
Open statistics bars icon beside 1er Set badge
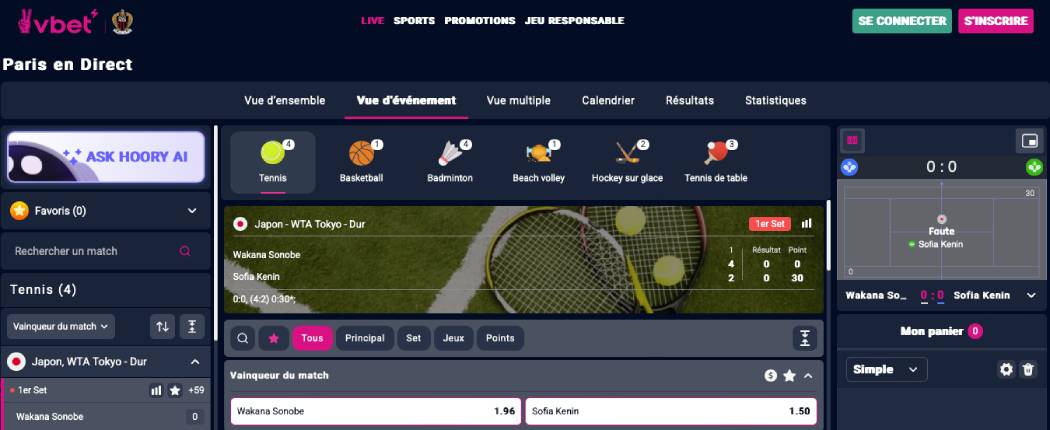(807, 223)
